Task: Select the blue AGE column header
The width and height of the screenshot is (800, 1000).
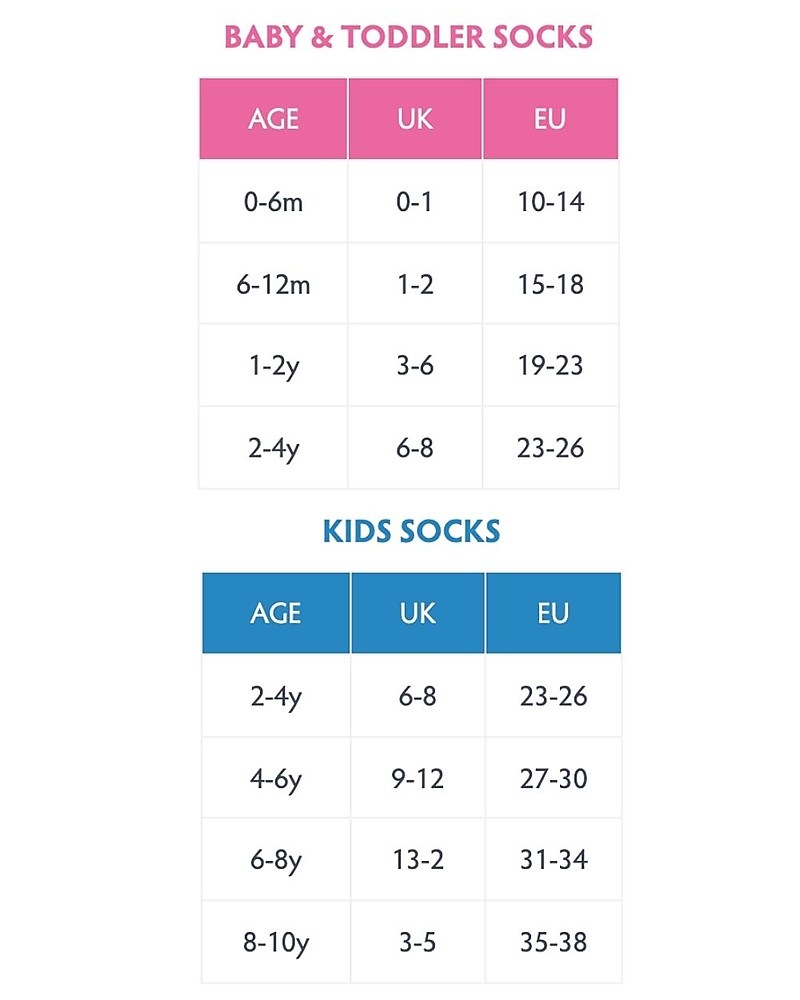Action: [276, 613]
